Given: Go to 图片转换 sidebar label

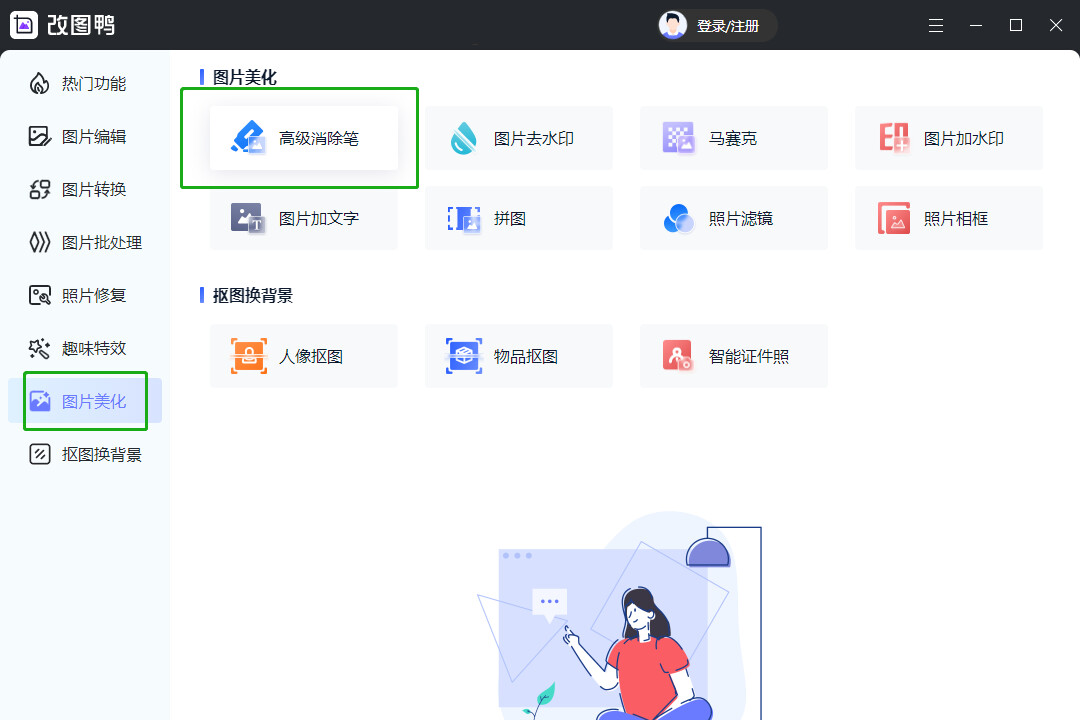Looking at the screenshot, I should click(94, 189).
